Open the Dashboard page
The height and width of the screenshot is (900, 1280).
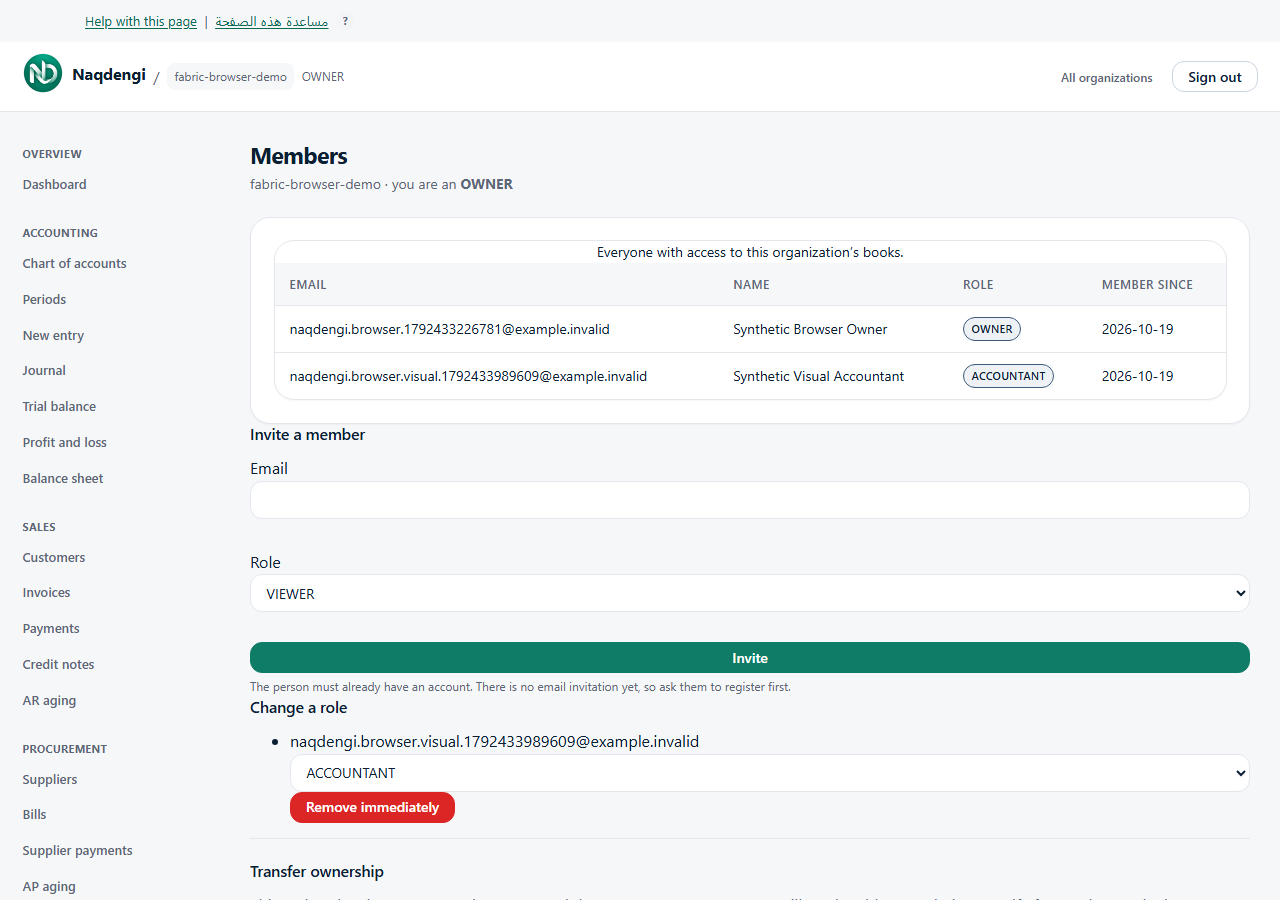coord(55,185)
